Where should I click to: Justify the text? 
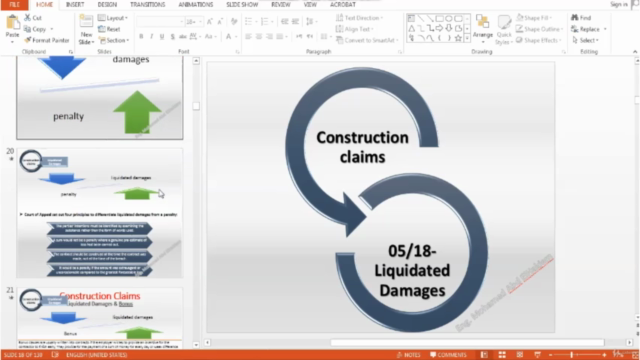[x=280, y=37]
